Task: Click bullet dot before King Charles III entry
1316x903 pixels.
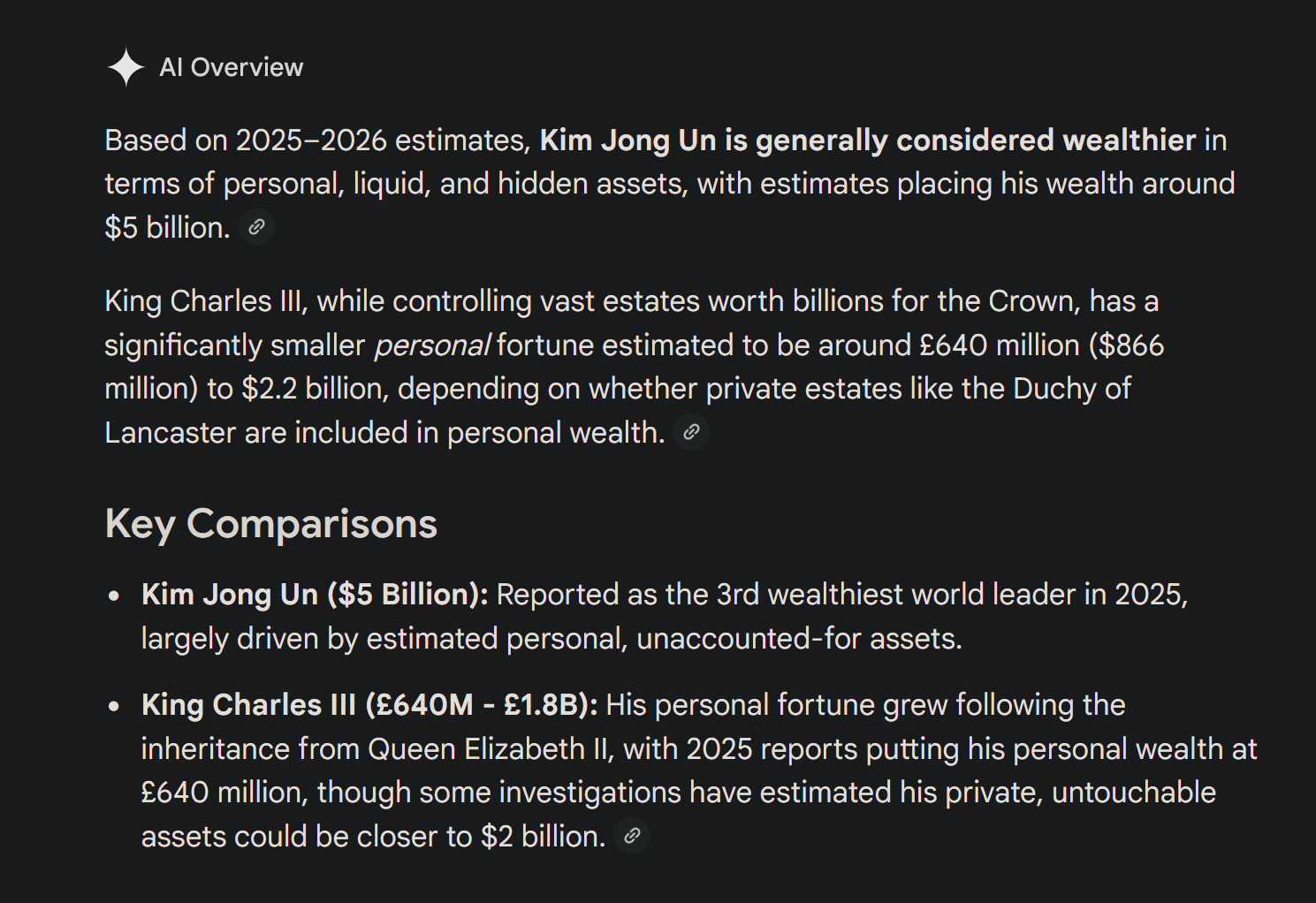Action: 114,707
